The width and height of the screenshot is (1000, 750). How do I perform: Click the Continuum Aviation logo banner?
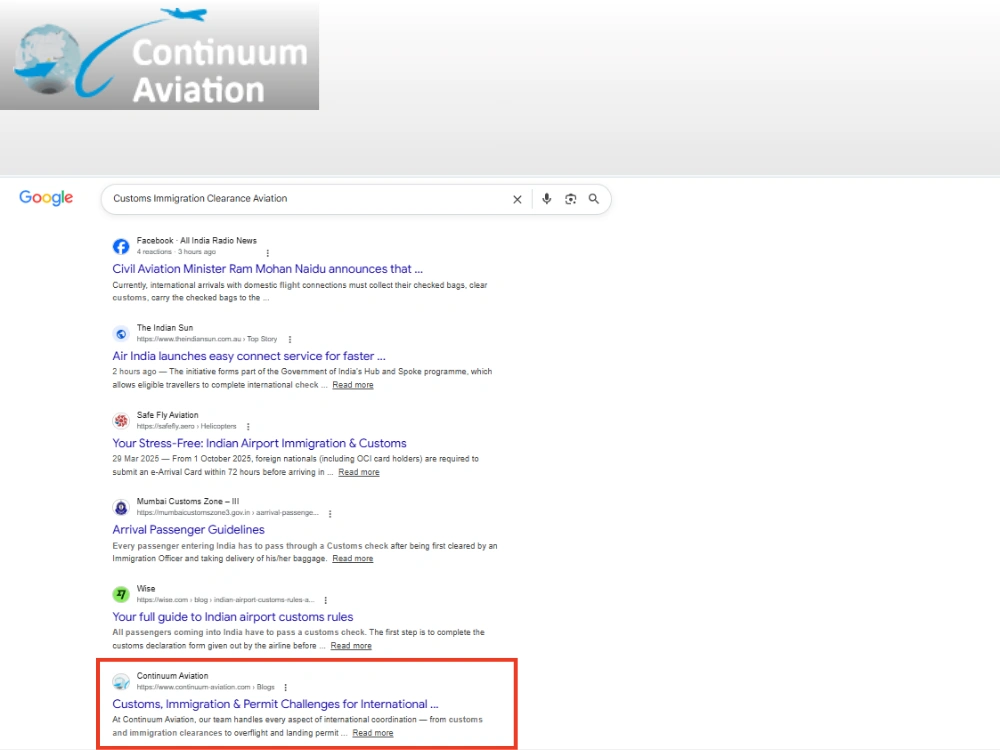159,56
